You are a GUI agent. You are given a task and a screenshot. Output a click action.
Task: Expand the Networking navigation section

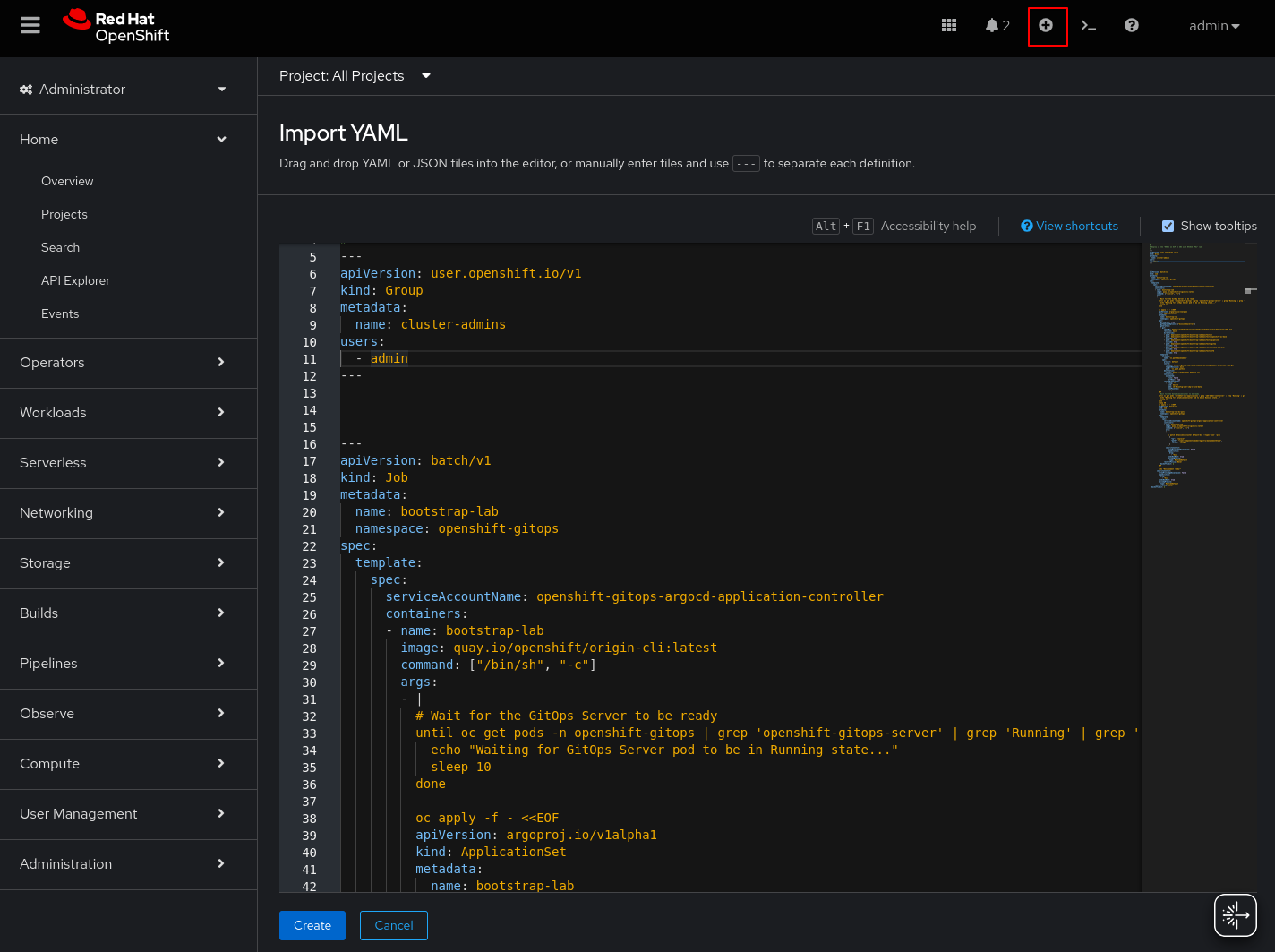[x=124, y=513]
